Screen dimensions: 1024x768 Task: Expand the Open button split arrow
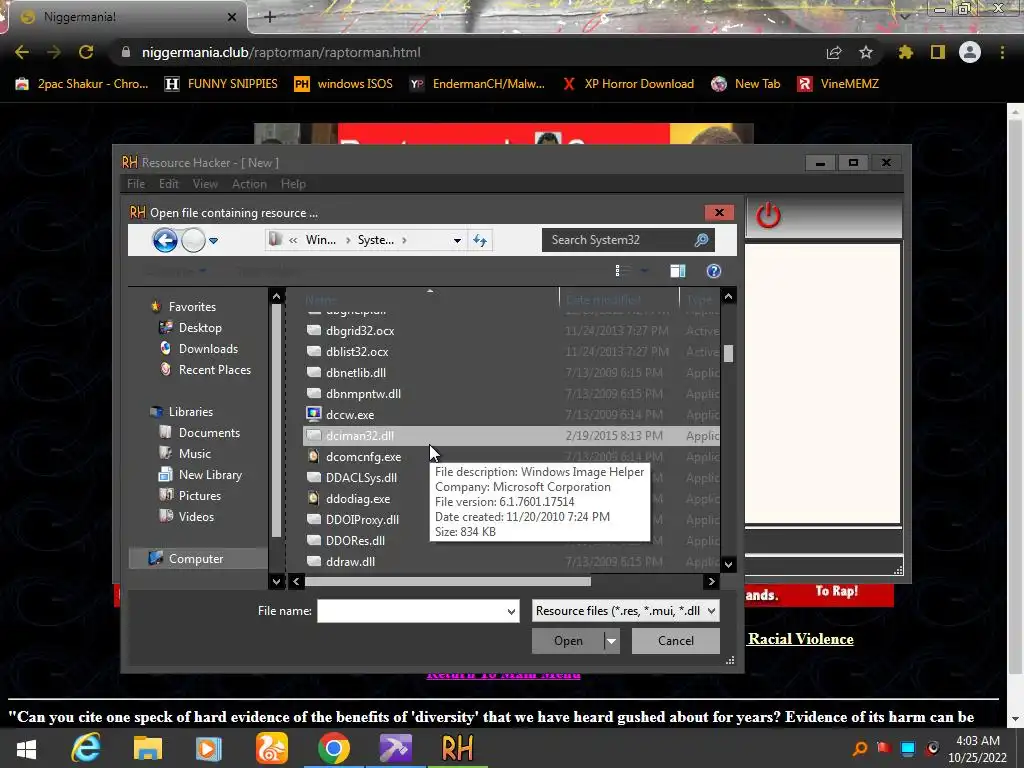[611, 641]
